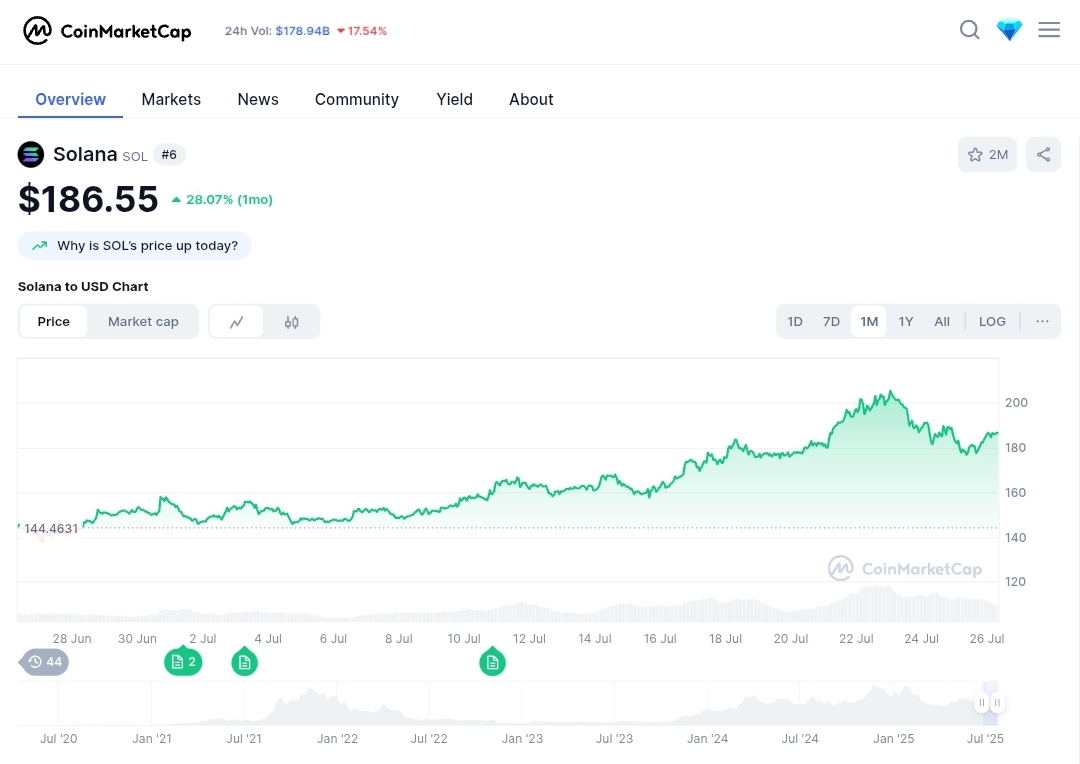Click the share icon button

(x=1043, y=155)
